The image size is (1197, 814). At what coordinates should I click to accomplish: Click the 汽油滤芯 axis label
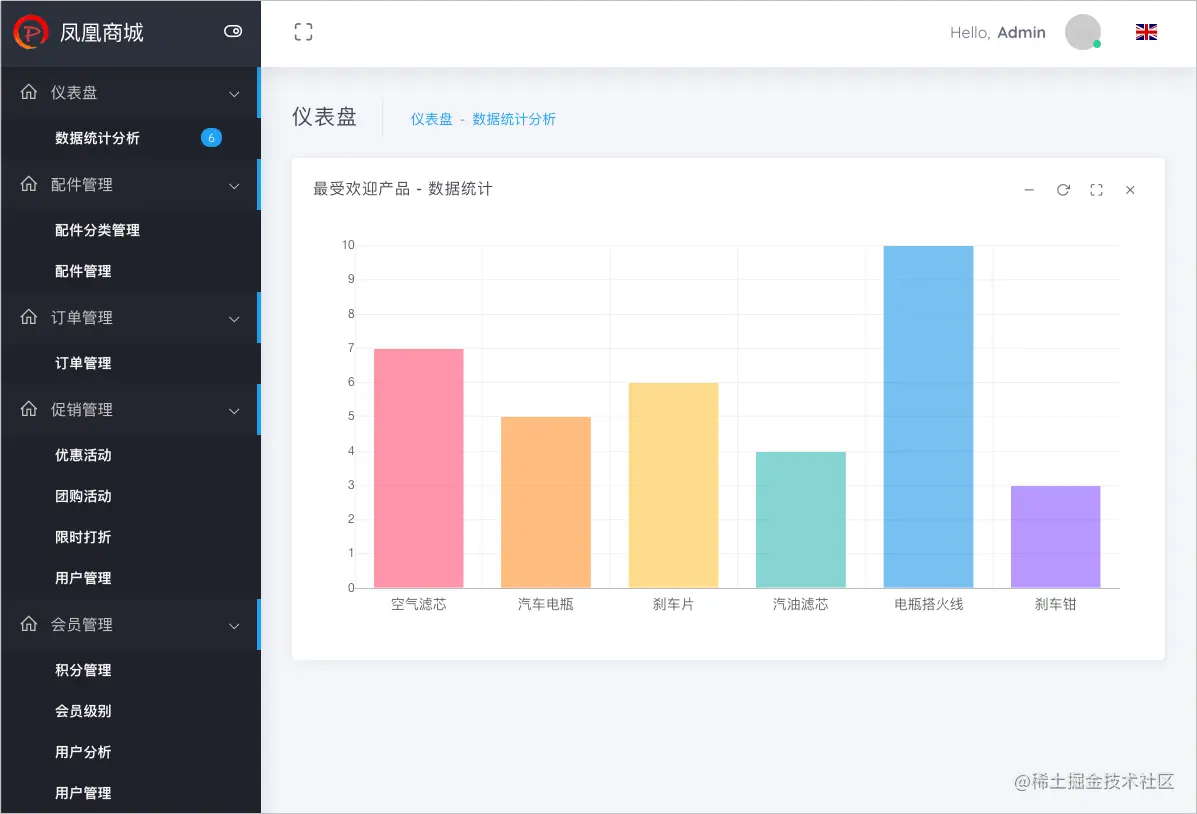point(801,604)
